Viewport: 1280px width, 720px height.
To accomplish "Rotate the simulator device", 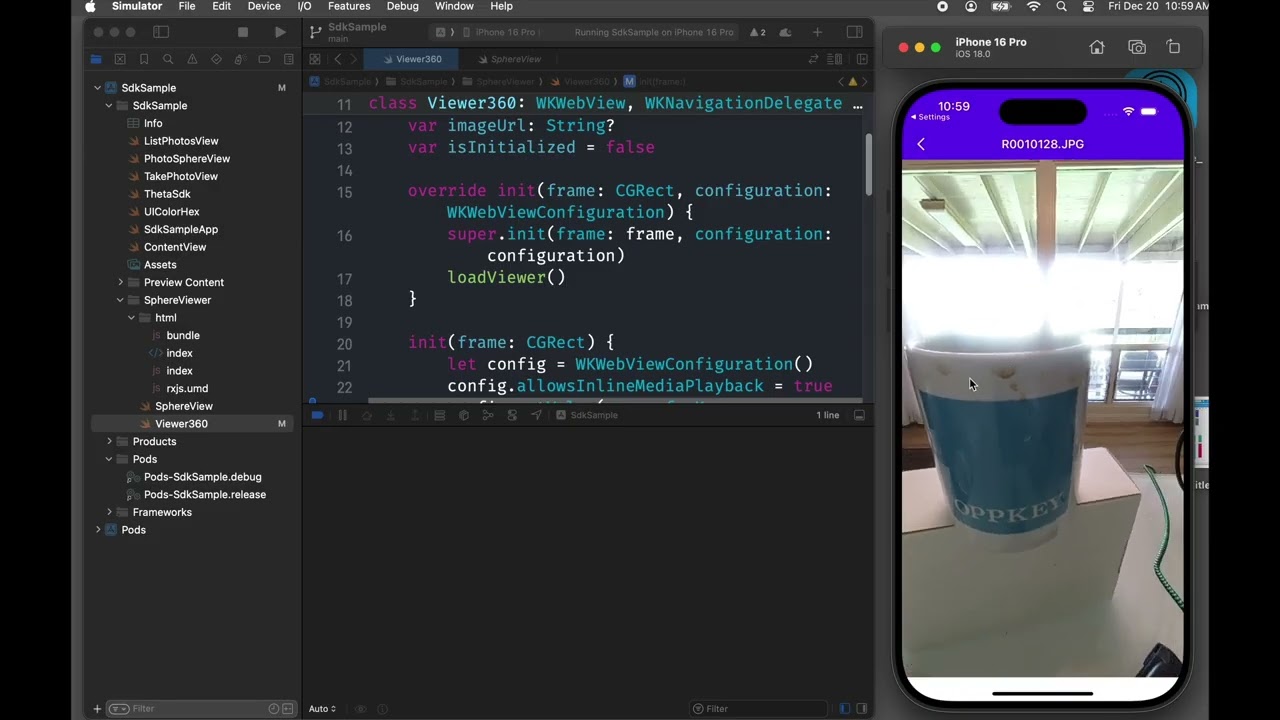I will pos(1174,47).
